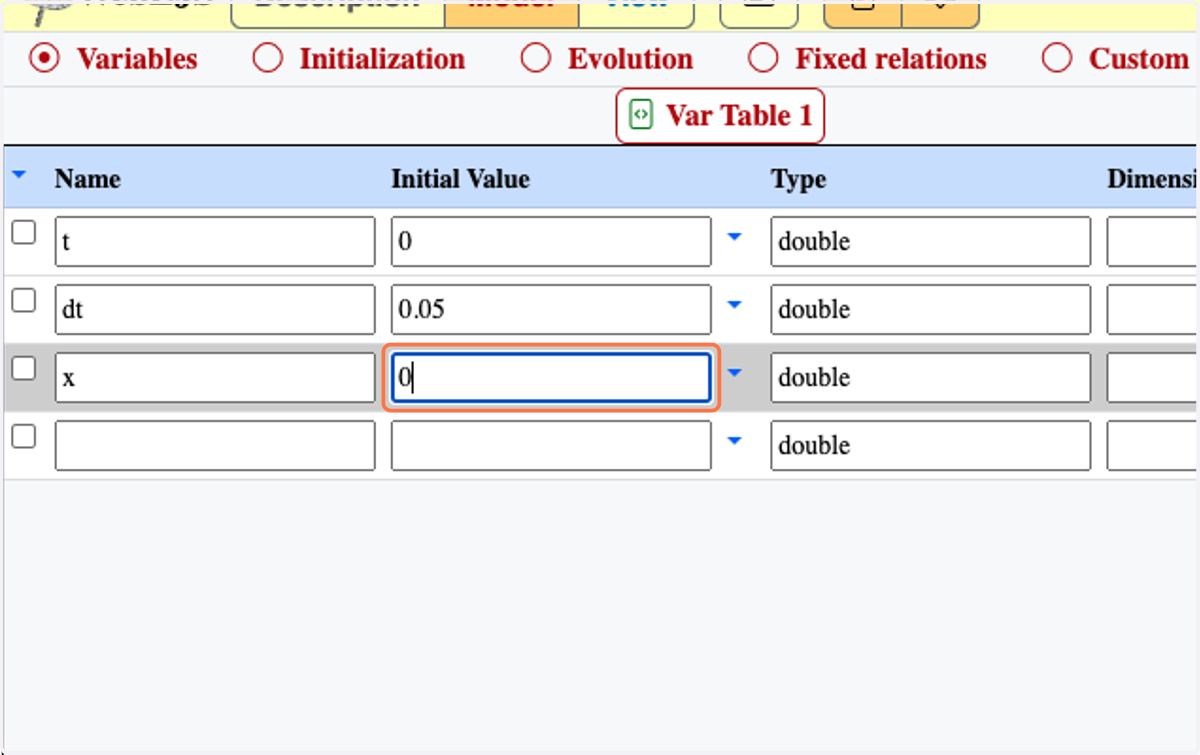Screen dimensions: 1200x755
Task: Click the Name field containing x
Action: click(215, 378)
